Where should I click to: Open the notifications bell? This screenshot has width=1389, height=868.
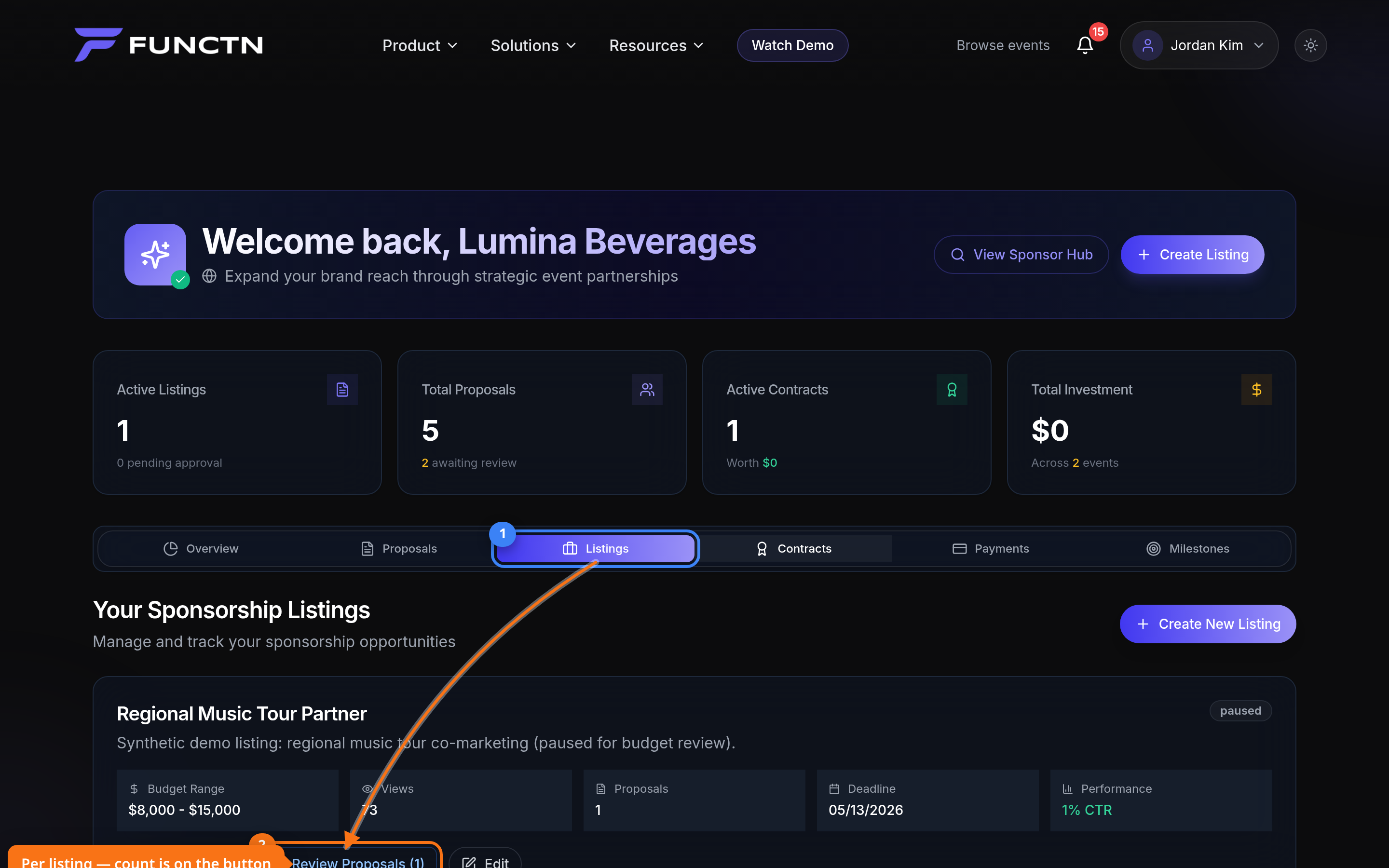tap(1084, 45)
